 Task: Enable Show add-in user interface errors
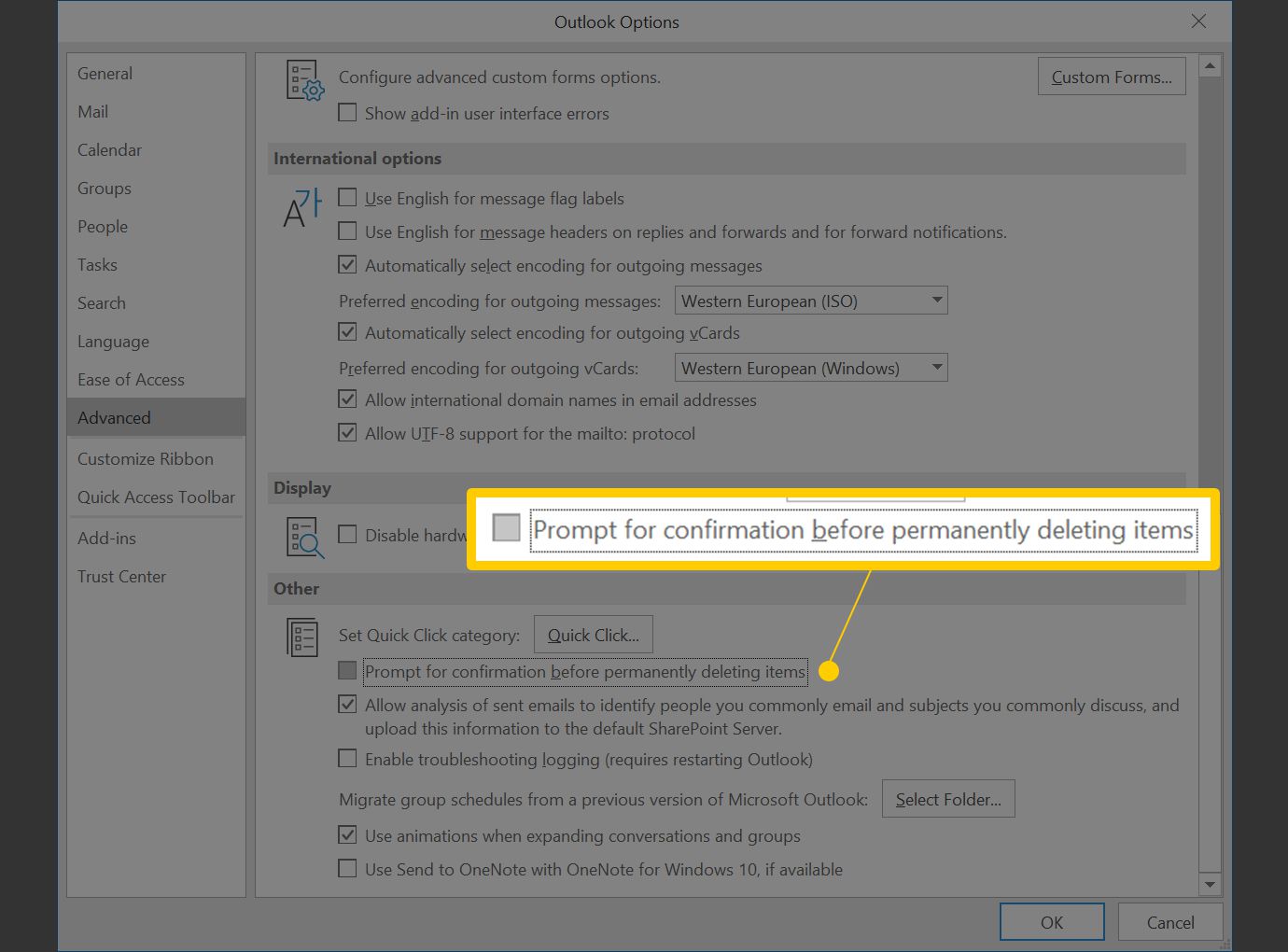pyautogui.click(x=347, y=113)
